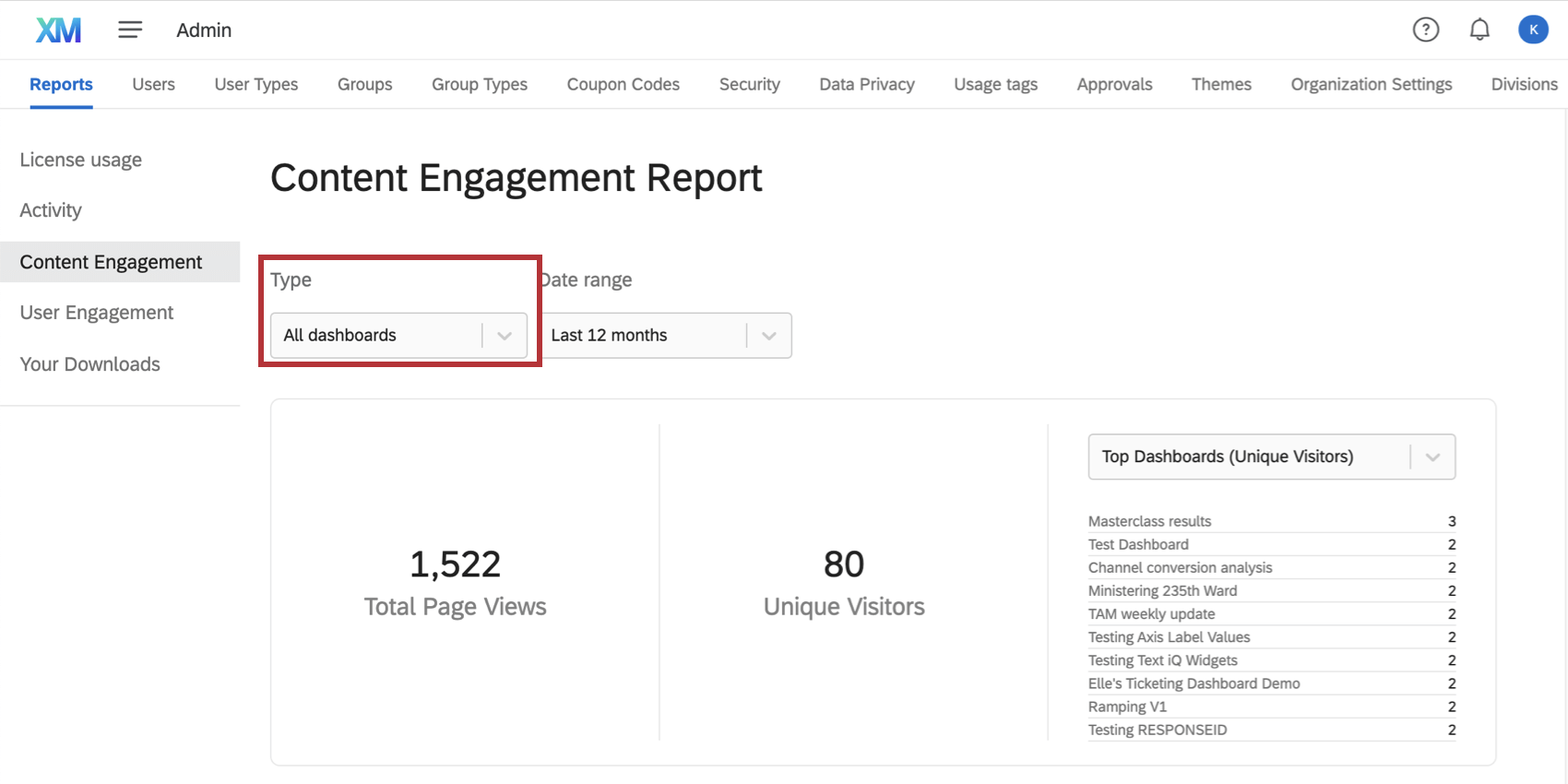The height and width of the screenshot is (784, 1568).
Task: Open User Engagement report in sidebar
Action: pos(97,314)
